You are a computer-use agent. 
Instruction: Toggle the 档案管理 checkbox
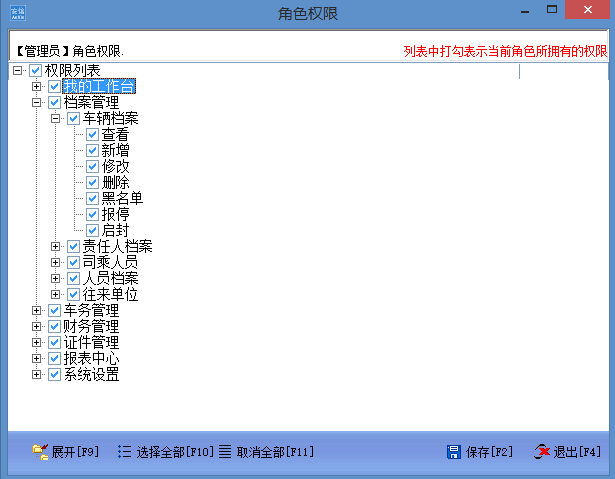(x=55, y=102)
